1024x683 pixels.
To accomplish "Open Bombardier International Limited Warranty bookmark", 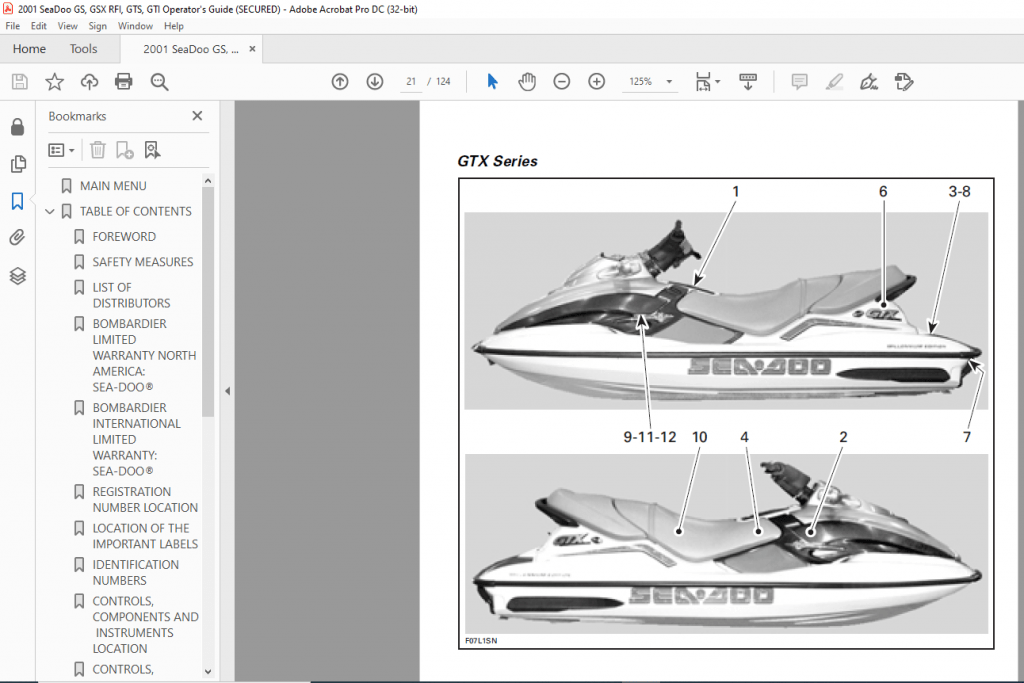I will (x=136, y=439).
